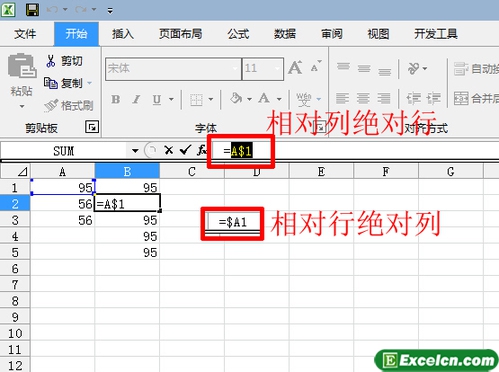Save the workbook with the floppy icon
Screen dimensions: 499x372
pos(32,10)
